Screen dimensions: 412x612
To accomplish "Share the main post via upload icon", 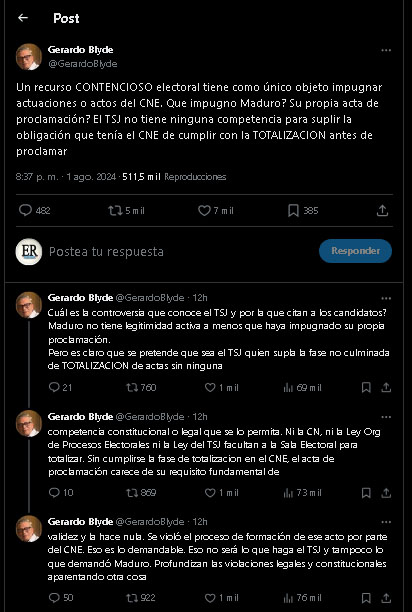I will tap(382, 211).
